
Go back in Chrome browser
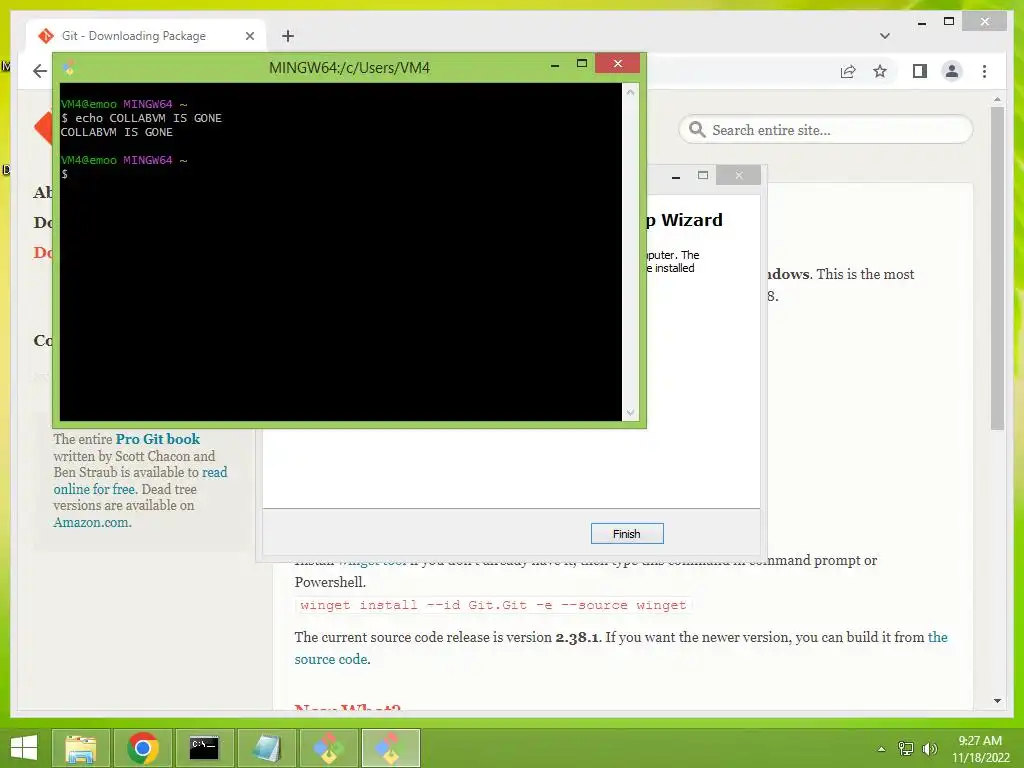[x=40, y=71]
